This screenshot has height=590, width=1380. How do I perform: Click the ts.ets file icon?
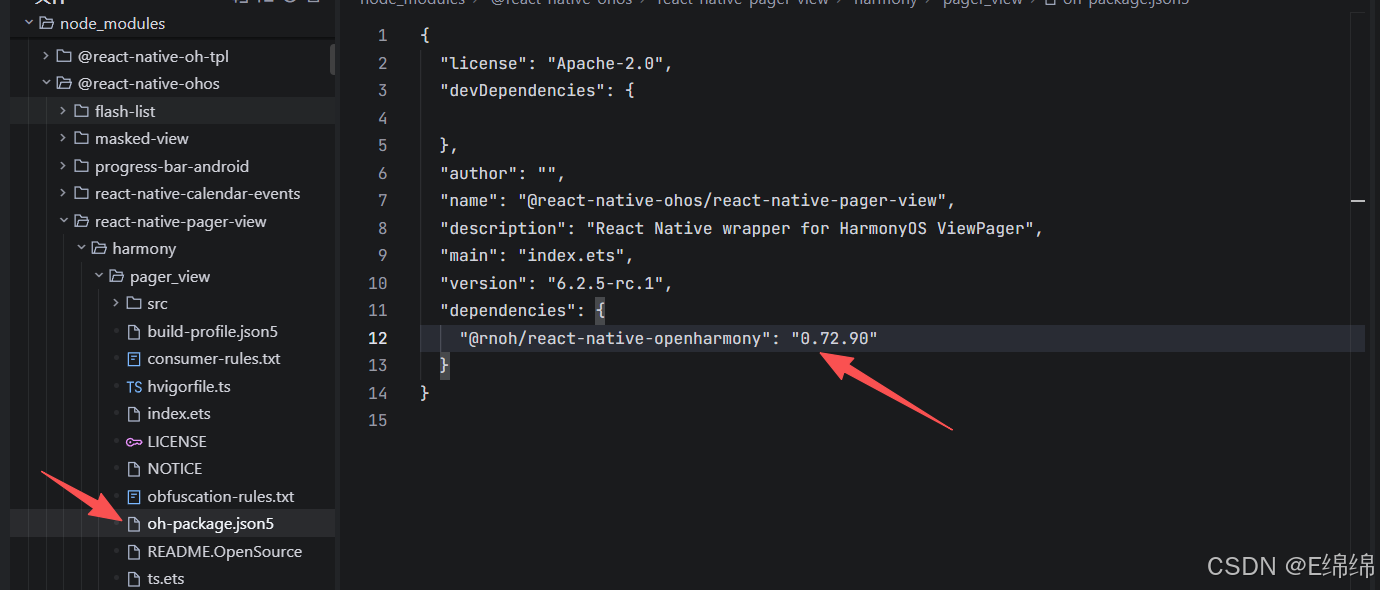coord(134,578)
